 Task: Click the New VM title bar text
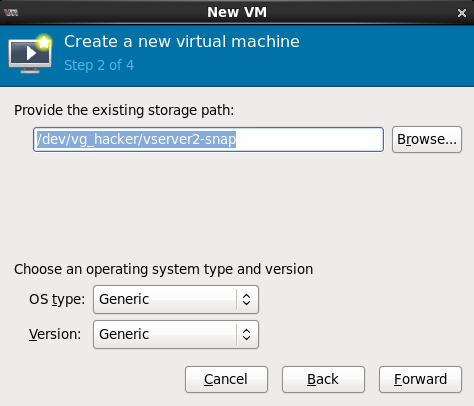click(x=237, y=12)
